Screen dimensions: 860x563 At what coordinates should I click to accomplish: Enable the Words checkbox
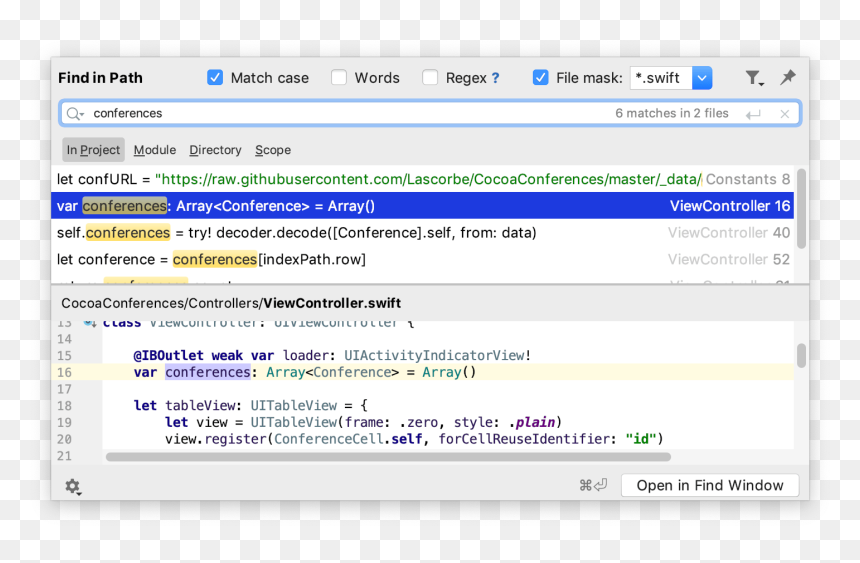pyautogui.click(x=339, y=77)
